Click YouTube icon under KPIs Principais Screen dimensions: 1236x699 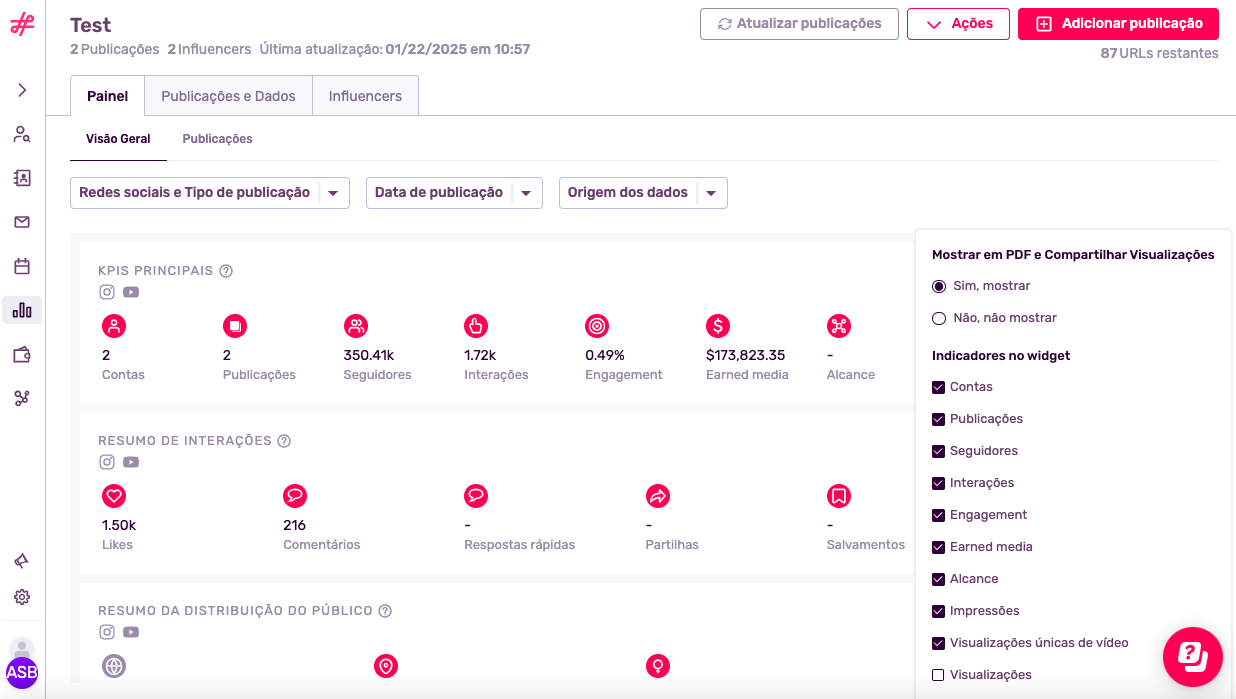[x=131, y=292]
